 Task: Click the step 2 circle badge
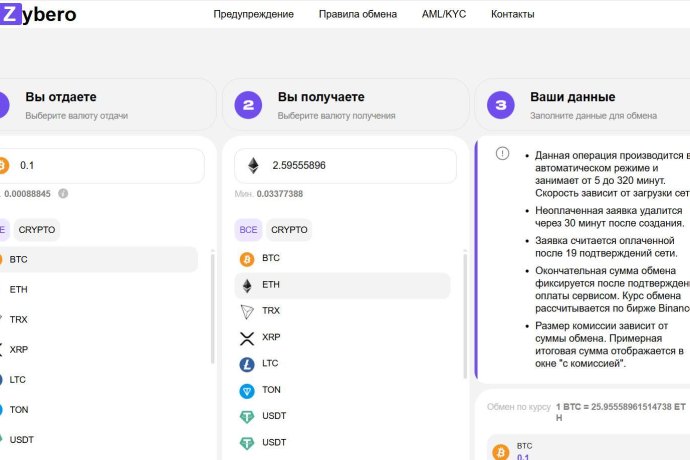click(248, 105)
